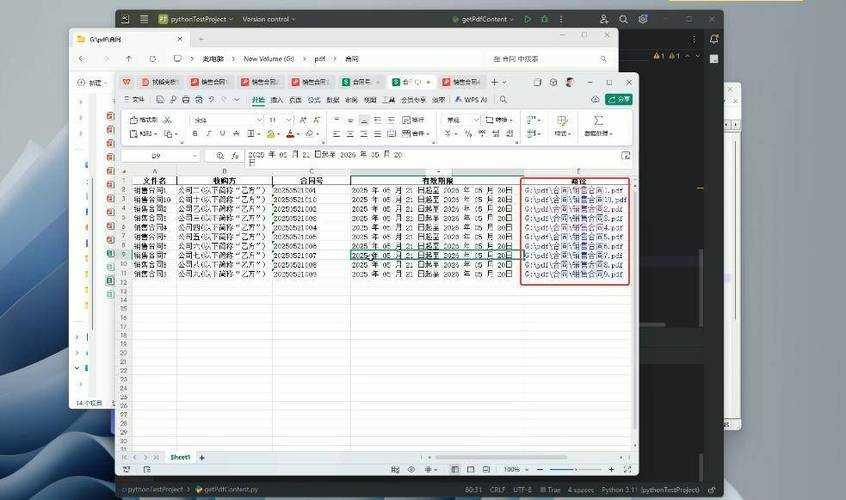
Task: Click the Name Box showing D9
Action: click(x=161, y=156)
